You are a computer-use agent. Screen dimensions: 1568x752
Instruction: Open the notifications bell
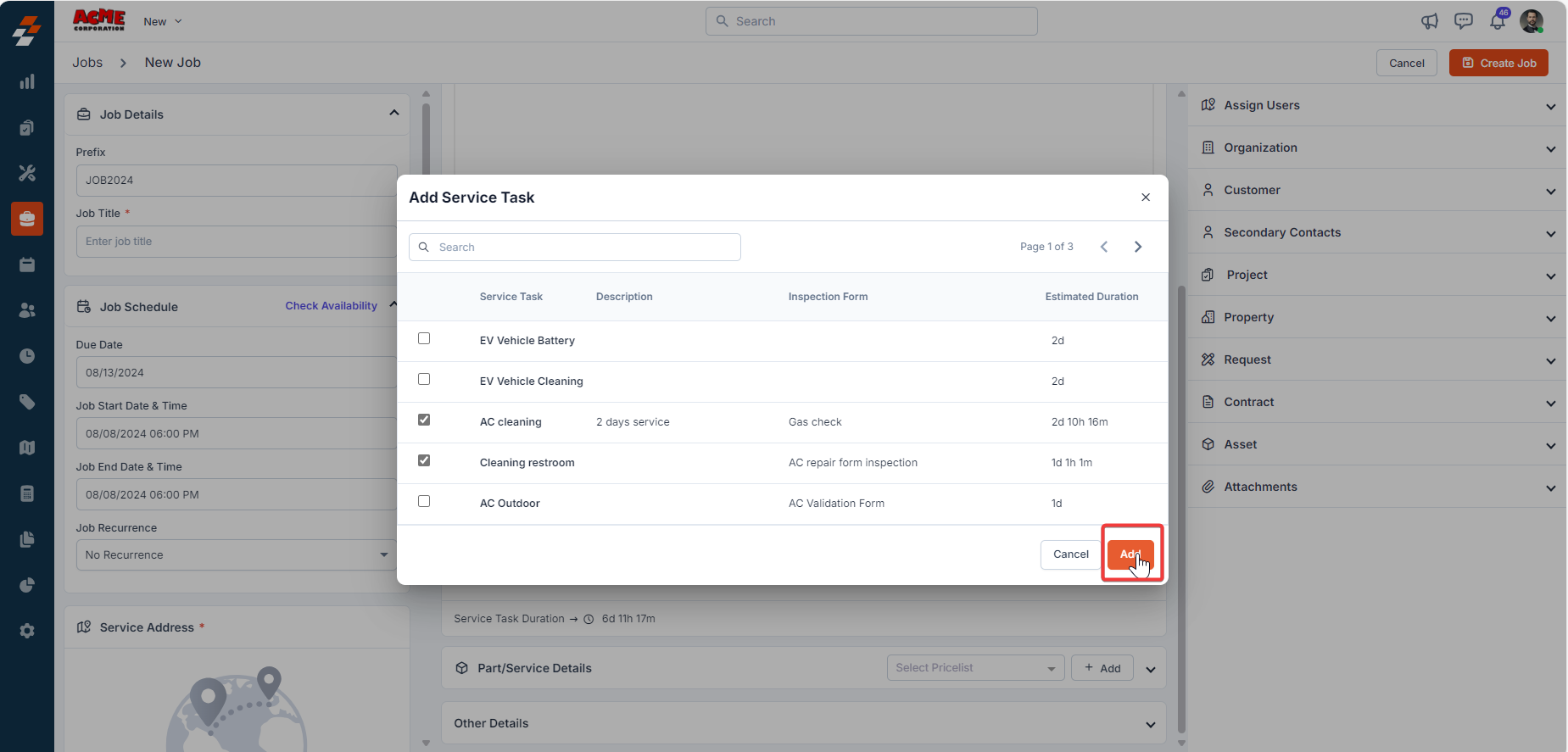pyautogui.click(x=1498, y=21)
